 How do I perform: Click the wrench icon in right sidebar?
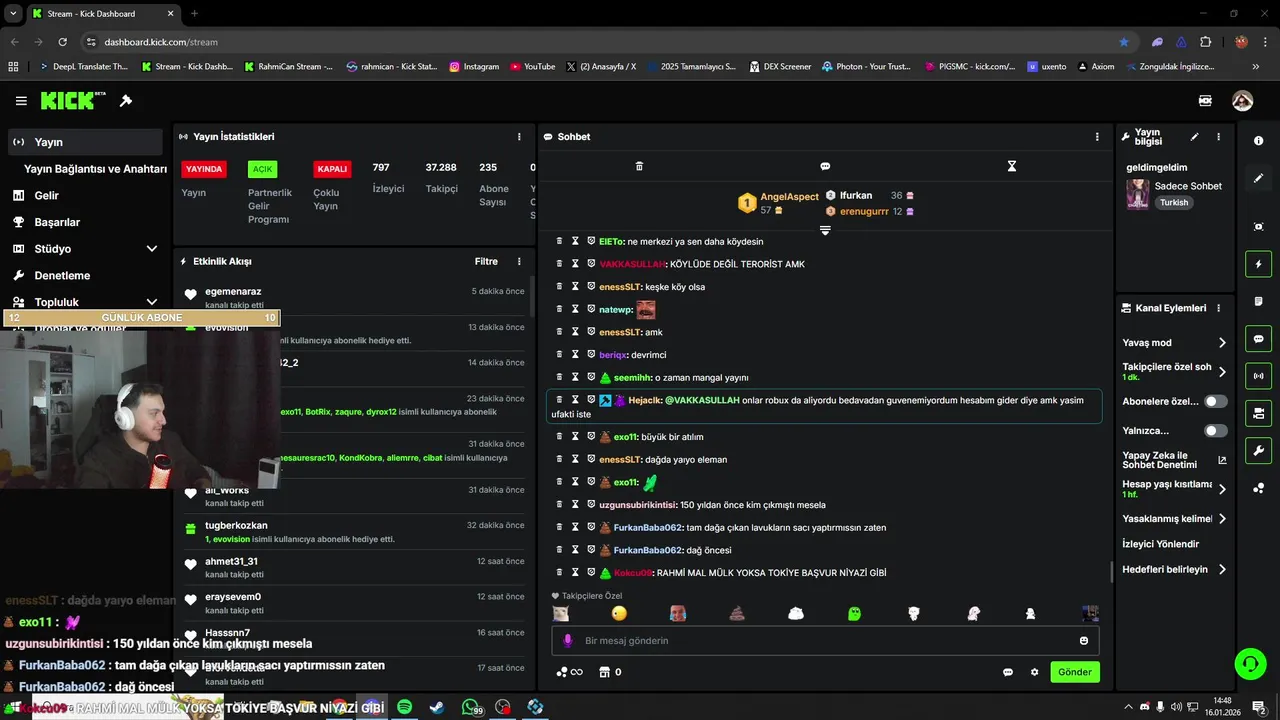point(1258,450)
